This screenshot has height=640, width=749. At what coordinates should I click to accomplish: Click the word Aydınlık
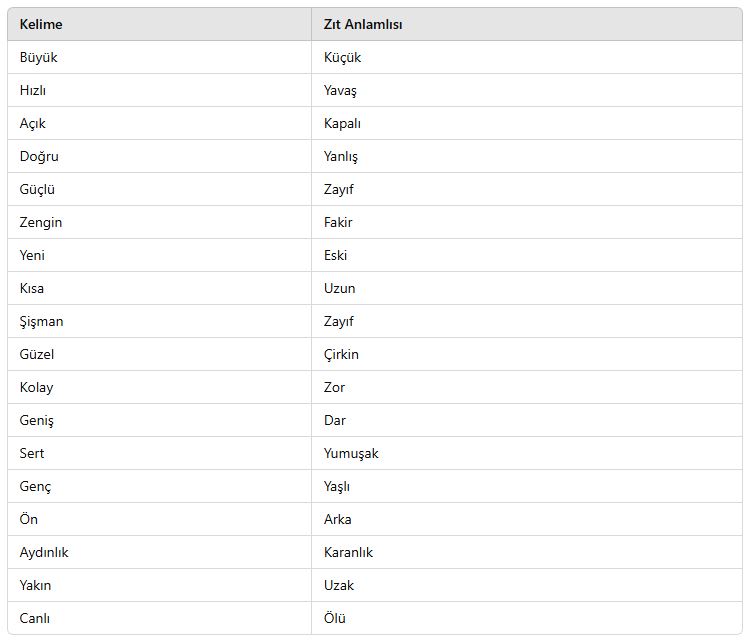click(44, 553)
